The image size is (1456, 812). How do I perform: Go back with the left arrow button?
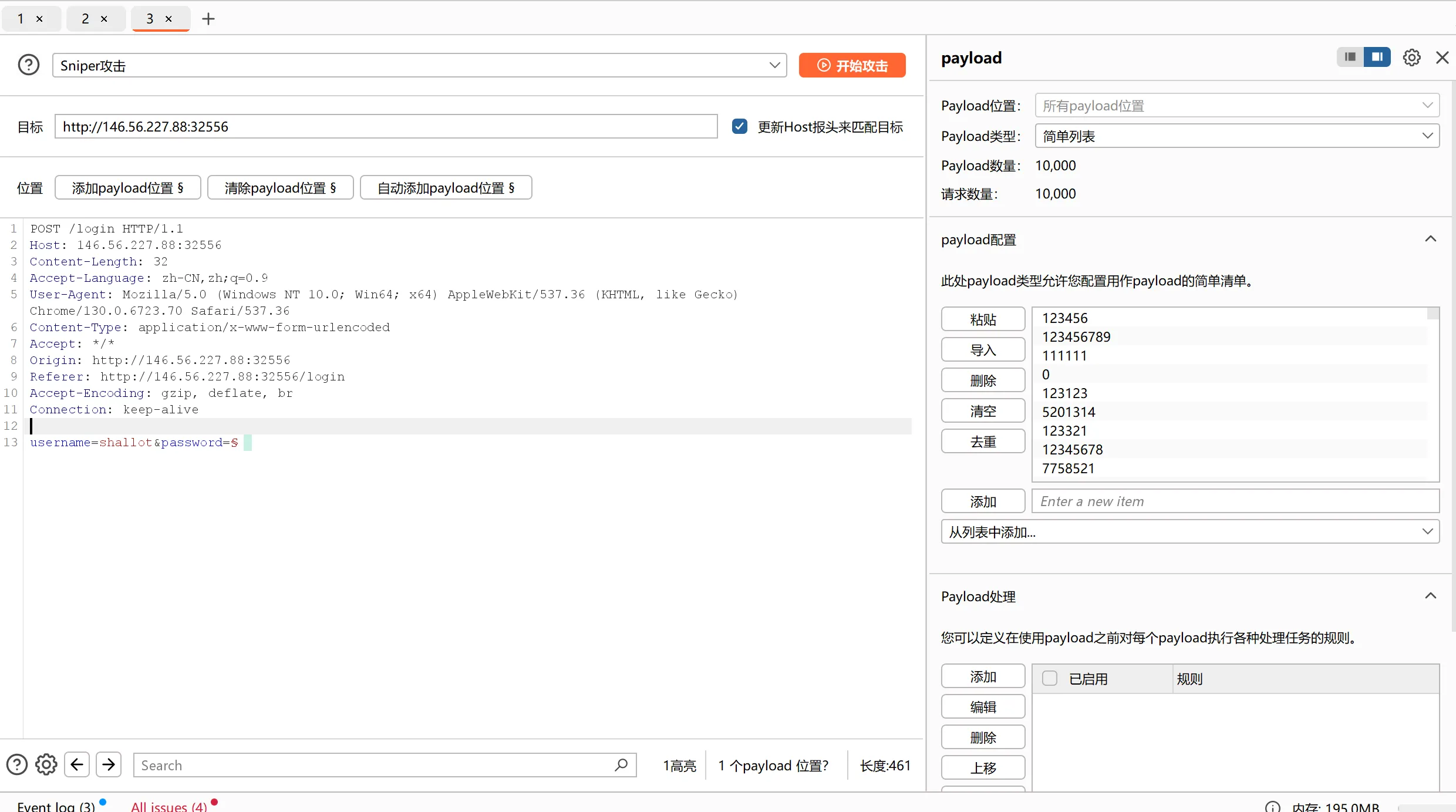click(77, 764)
